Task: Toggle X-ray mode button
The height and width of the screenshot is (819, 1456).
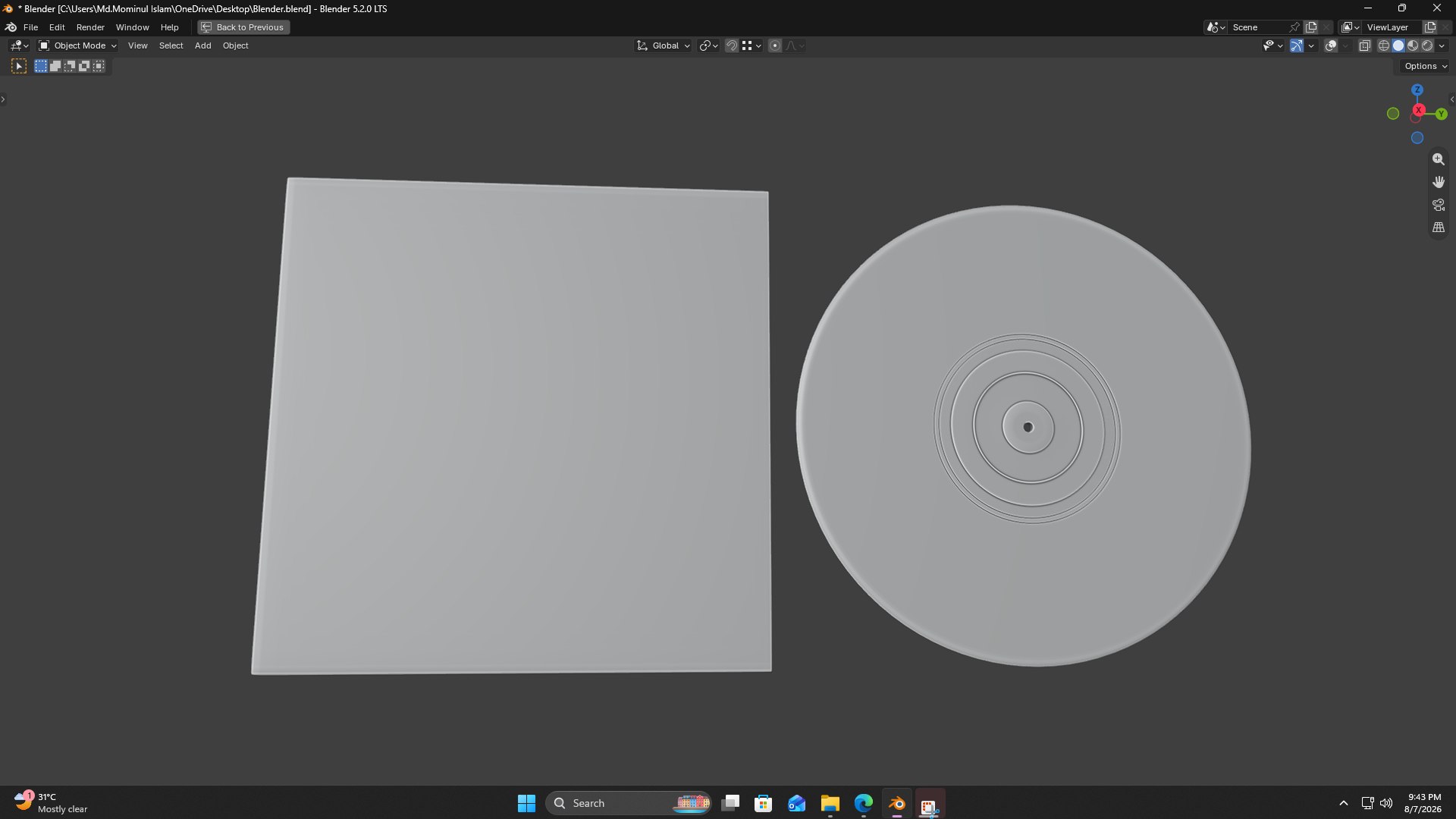Action: click(x=1364, y=46)
